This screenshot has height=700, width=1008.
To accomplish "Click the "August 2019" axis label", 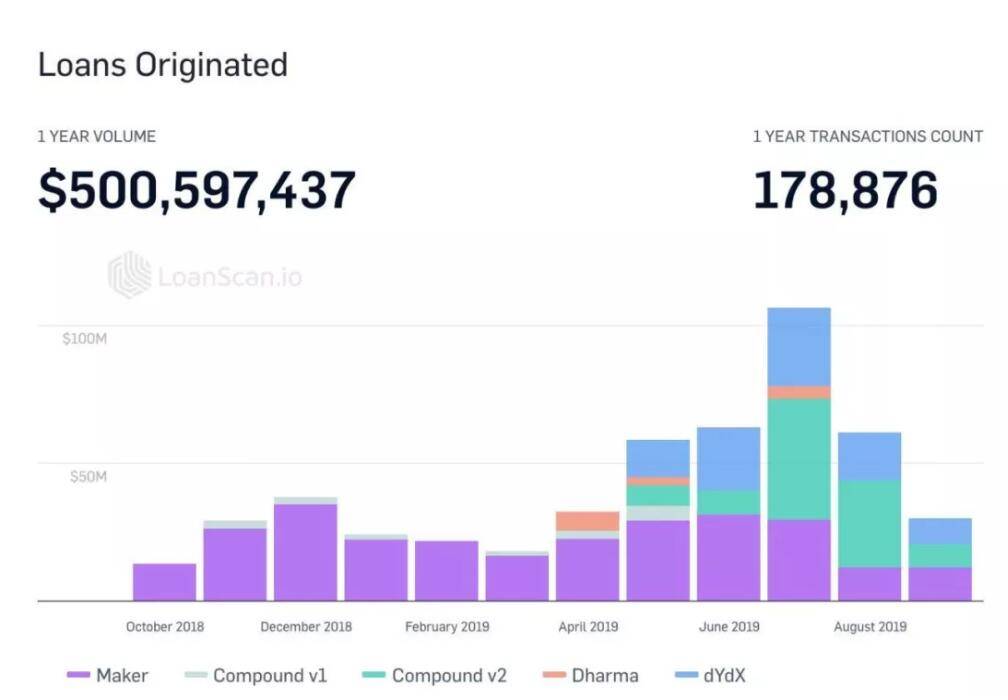I will pyautogui.click(x=870, y=627).
